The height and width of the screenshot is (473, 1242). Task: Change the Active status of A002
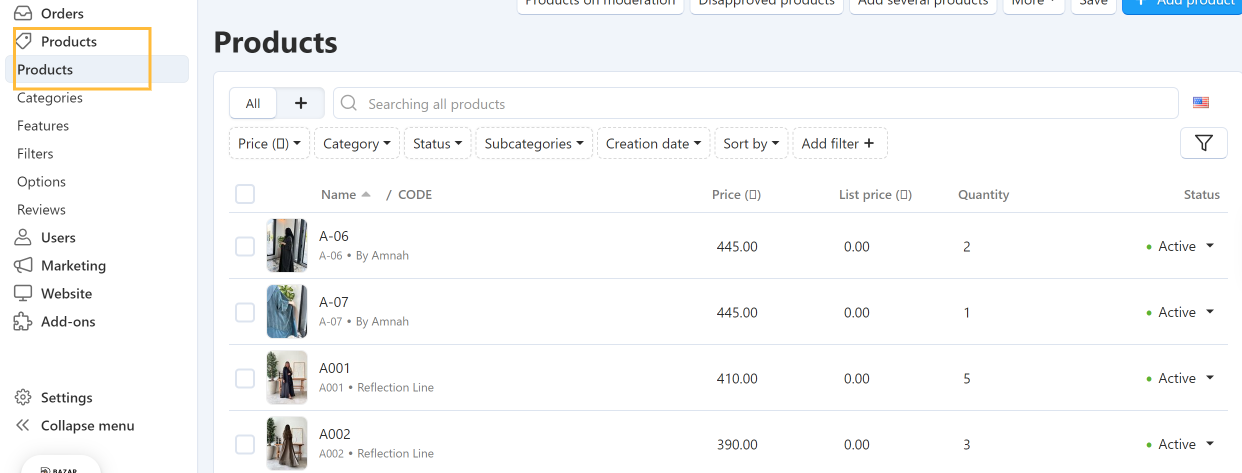click(x=1181, y=444)
